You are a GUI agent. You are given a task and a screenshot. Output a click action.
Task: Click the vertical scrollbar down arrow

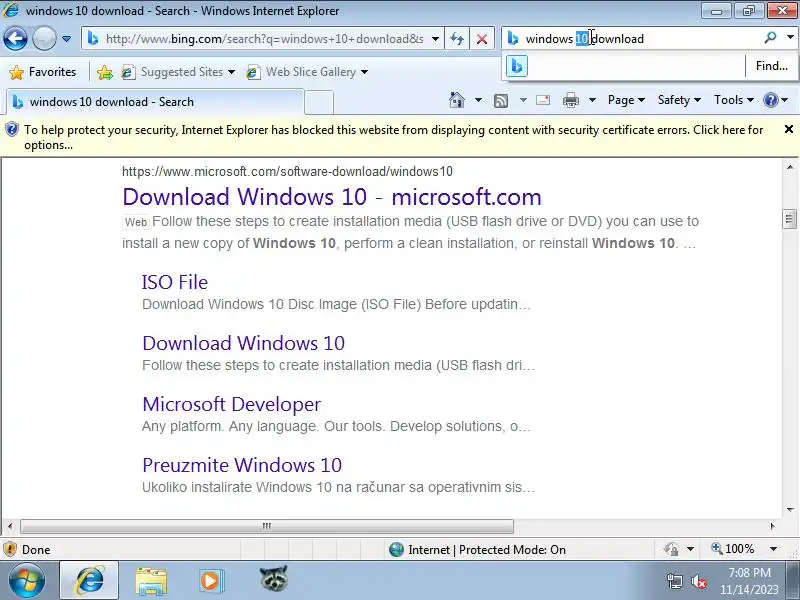pos(790,510)
